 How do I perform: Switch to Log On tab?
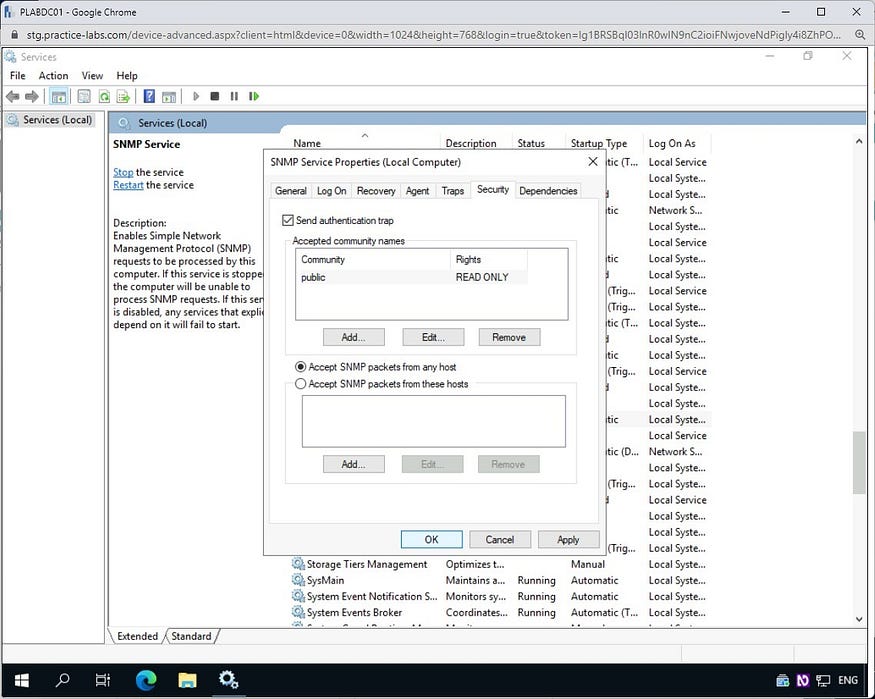331,191
